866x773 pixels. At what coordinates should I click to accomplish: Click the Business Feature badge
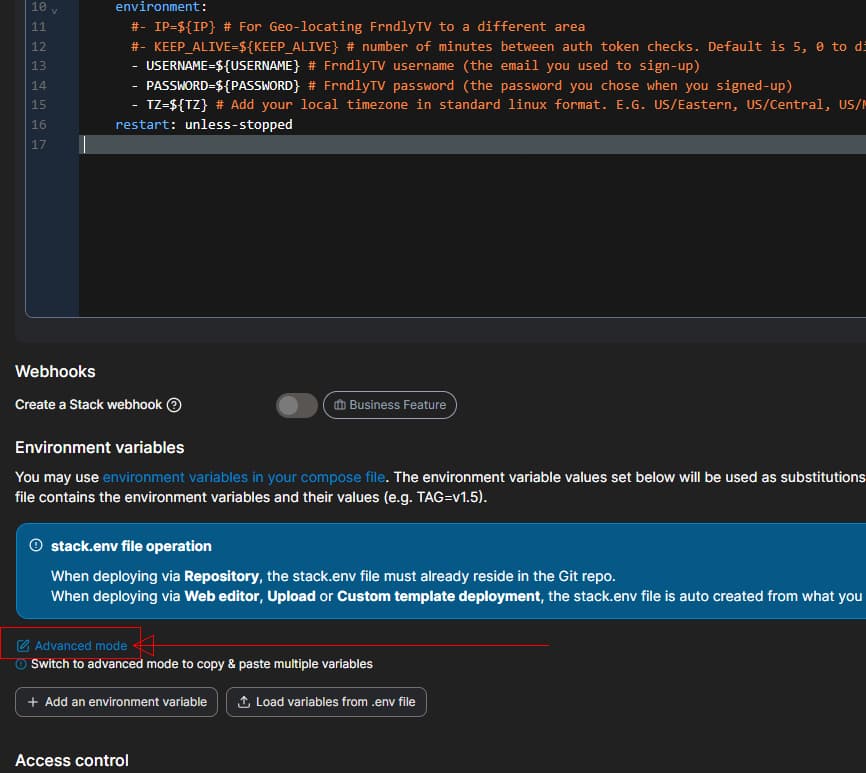tap(390, 405)
